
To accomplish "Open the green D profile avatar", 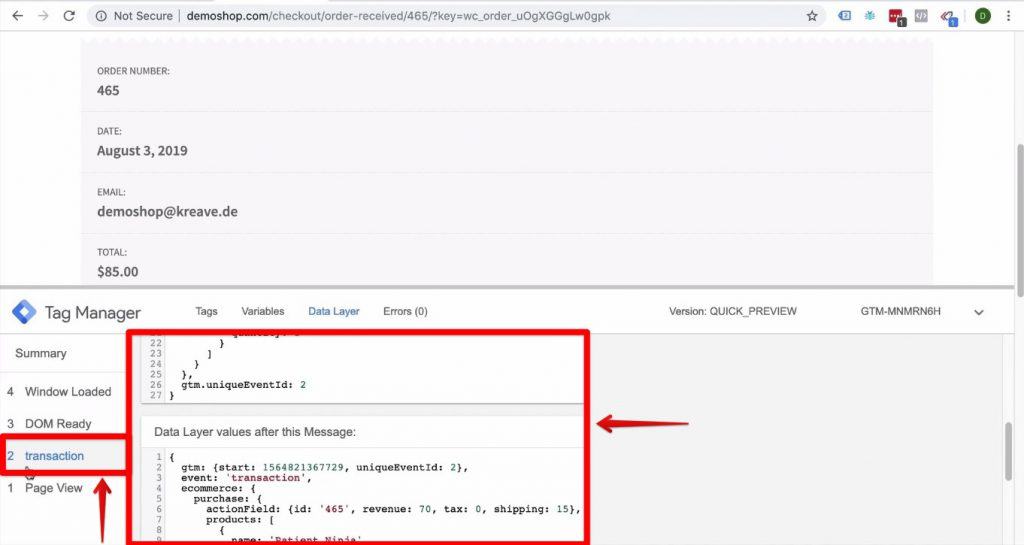I will click(x=982, y=16).
